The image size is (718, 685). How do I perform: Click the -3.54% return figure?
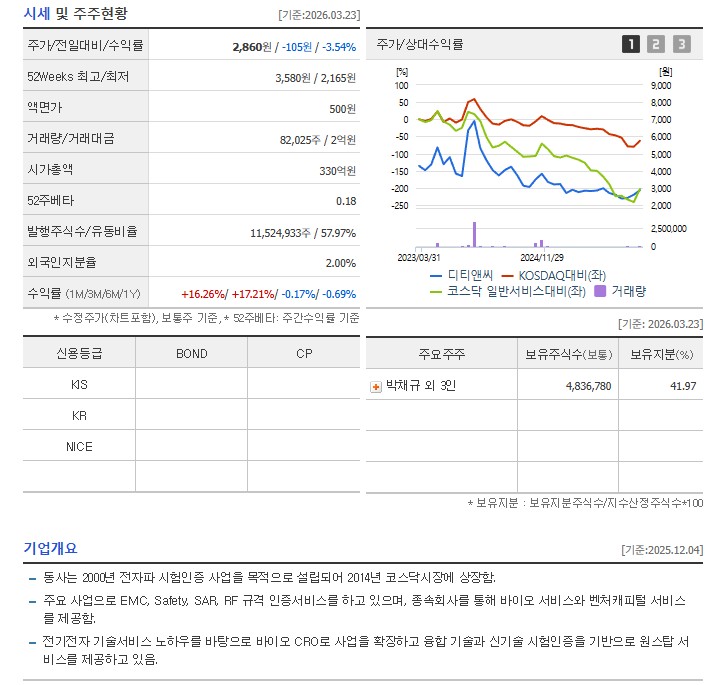339,47
